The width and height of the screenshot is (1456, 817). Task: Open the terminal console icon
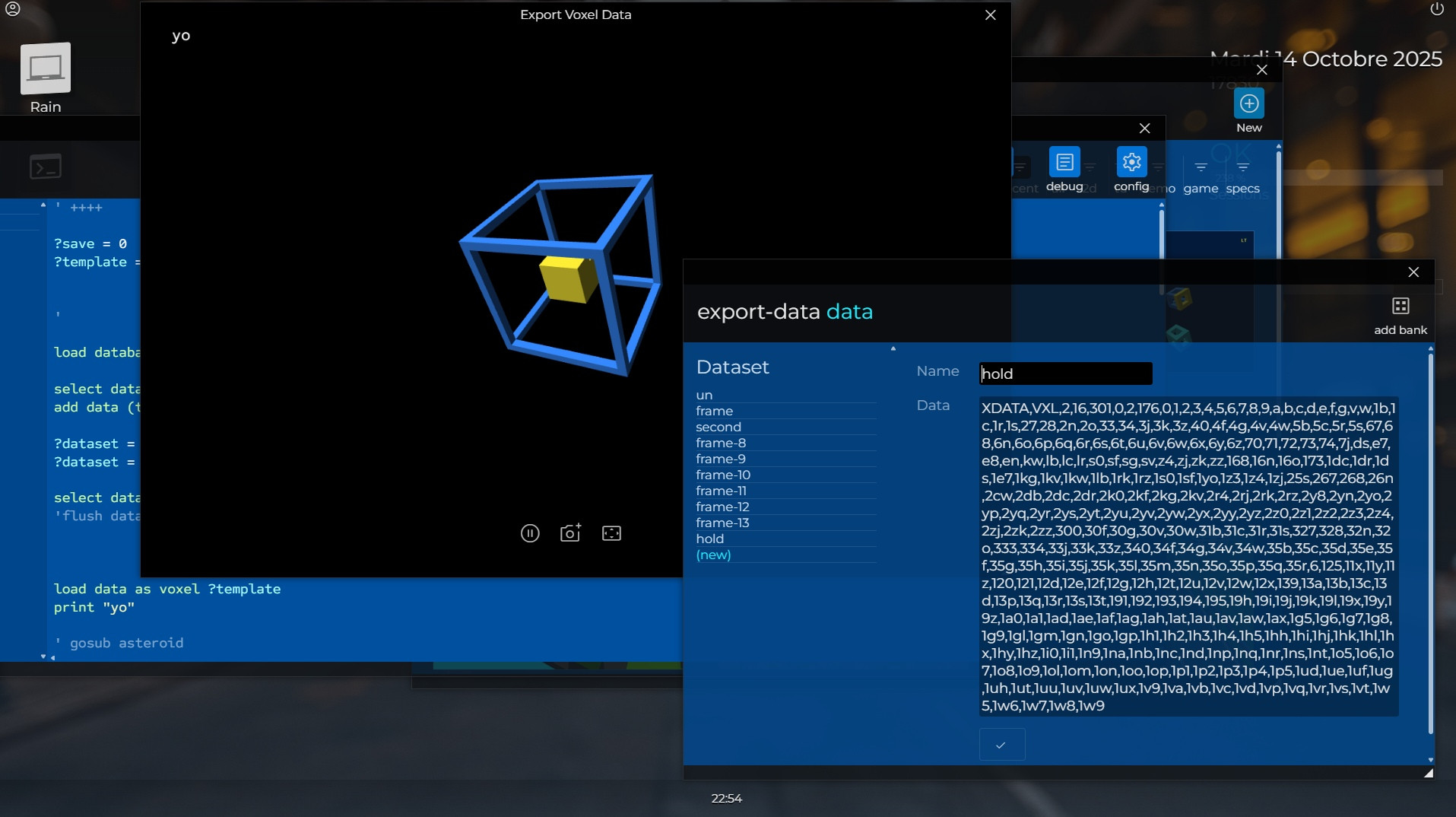[x=46, y=167]
